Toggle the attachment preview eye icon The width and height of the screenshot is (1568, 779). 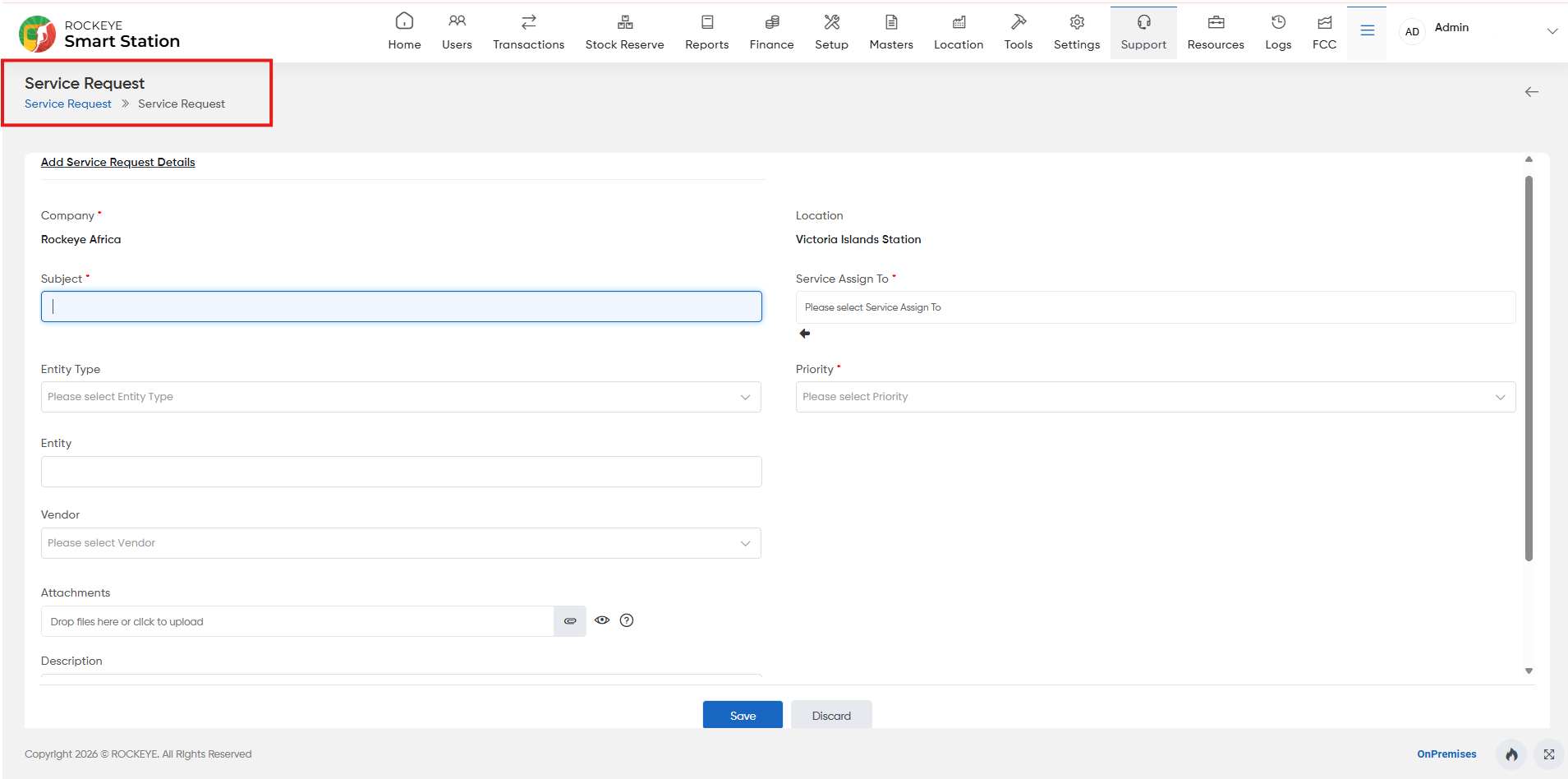(x=602, y=620)
